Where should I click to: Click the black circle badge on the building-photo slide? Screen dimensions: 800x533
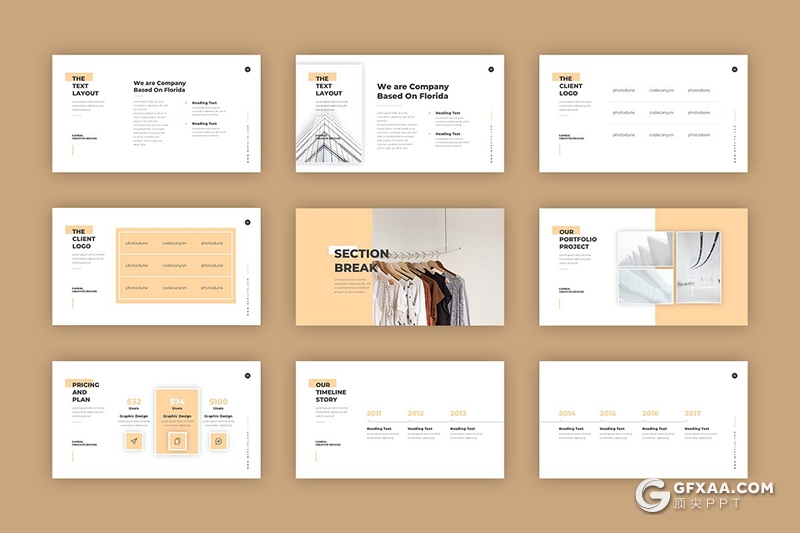491,69
